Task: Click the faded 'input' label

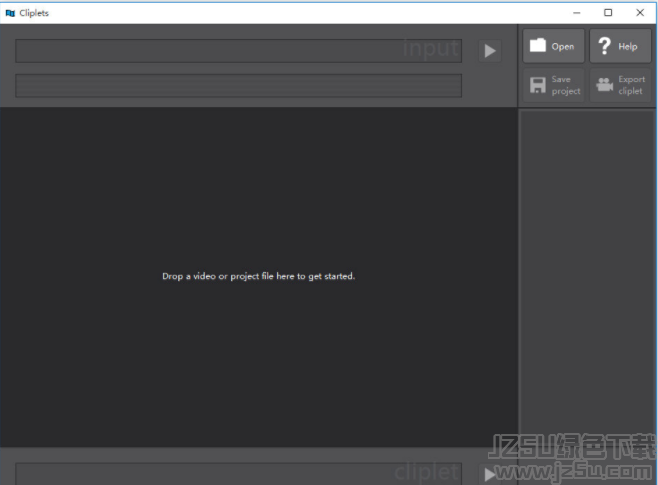Action: click(x=431, y=49)
